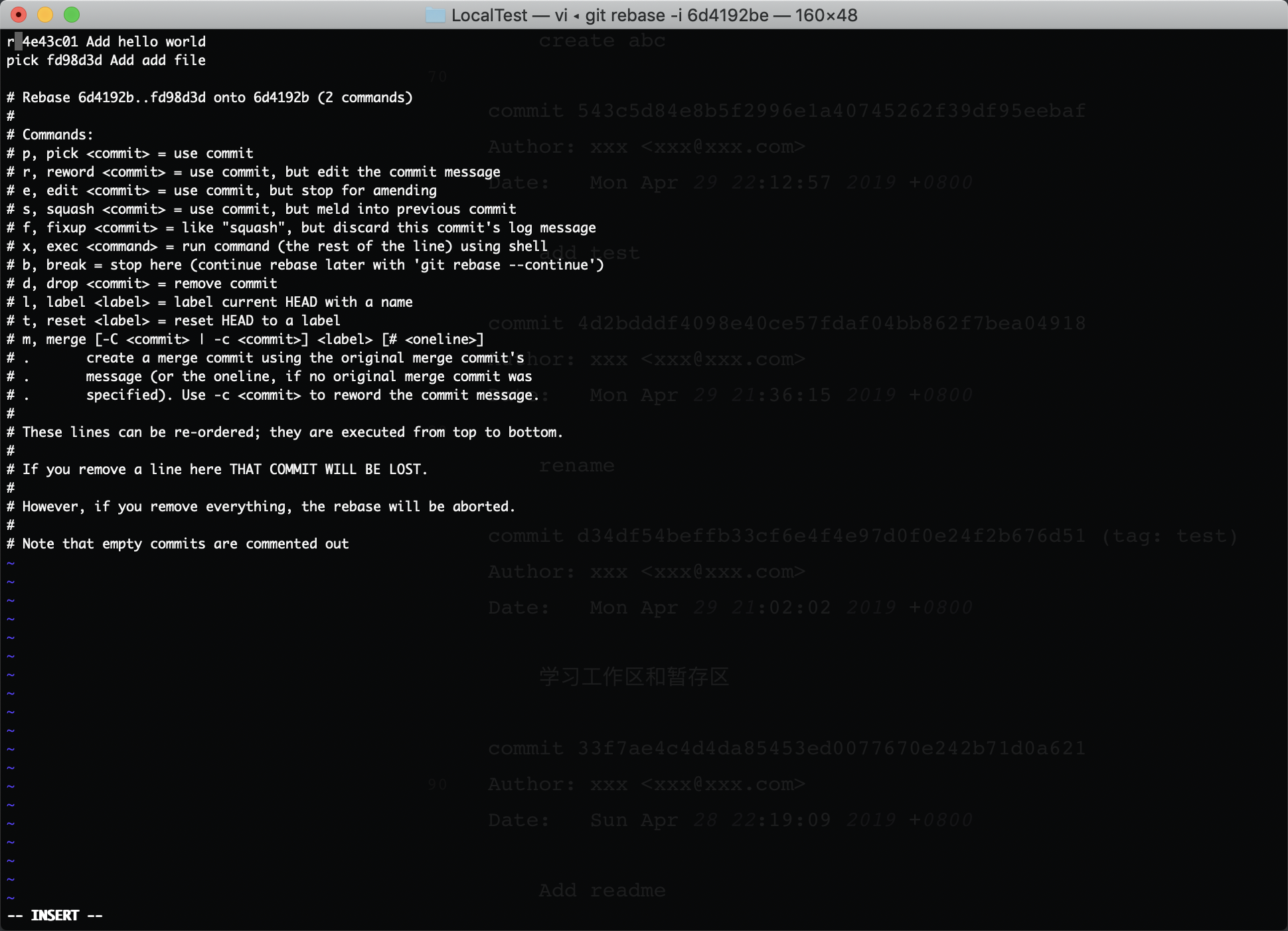Click the folder icon in title bar
Image resolution: width=1288 pixels, height=931 pixels.
pyautogui.click(x=435, y=15)
